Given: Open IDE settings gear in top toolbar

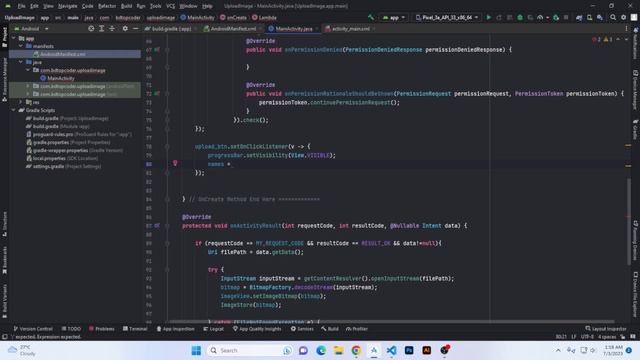Looking at the screenshot, I should (623, 18).
